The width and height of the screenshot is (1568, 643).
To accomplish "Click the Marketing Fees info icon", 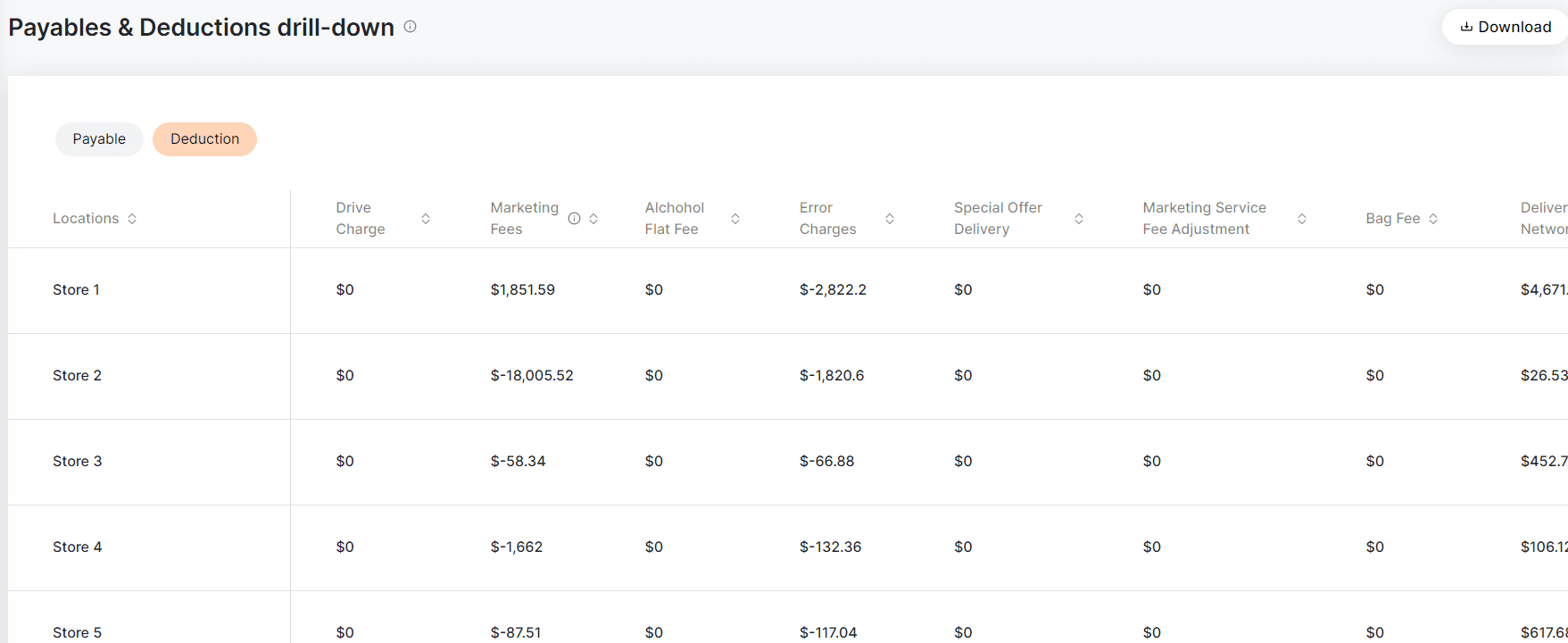I will (x=575, y=219).
